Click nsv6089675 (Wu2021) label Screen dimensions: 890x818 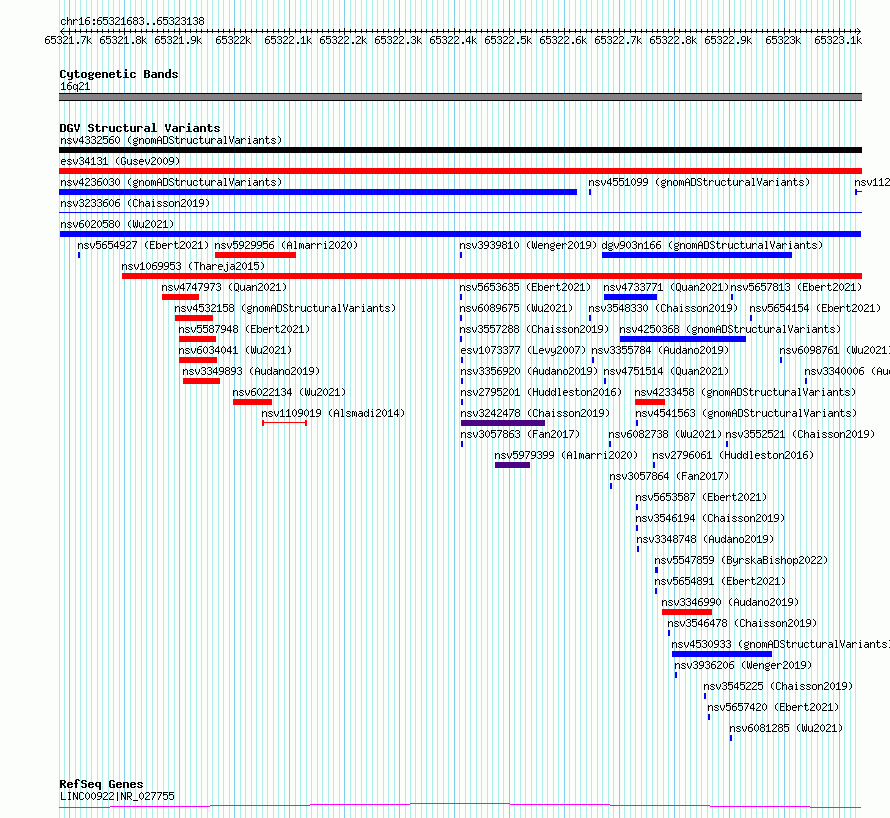click(516, 308)
